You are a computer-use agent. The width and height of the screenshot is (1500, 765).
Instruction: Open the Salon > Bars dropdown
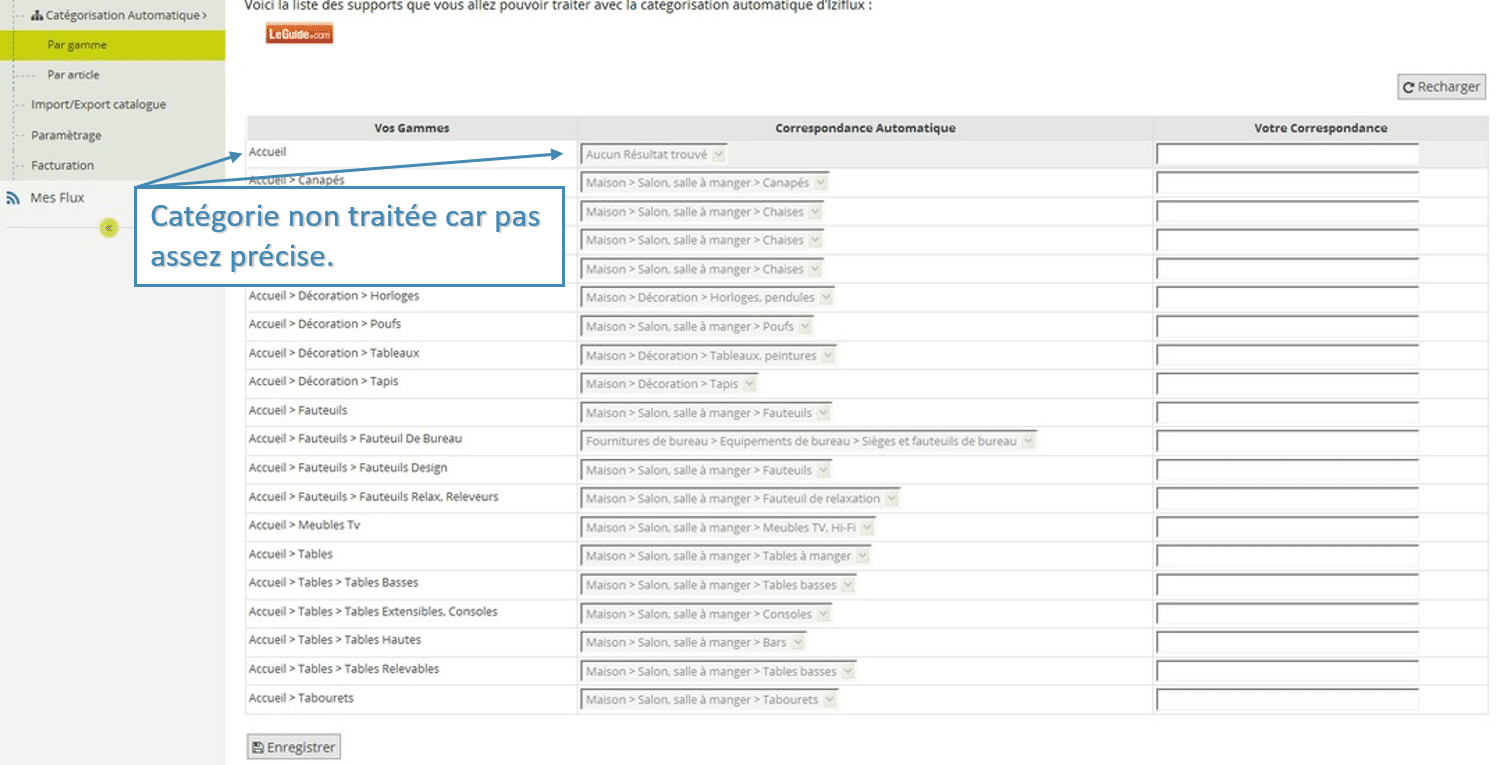693,643
